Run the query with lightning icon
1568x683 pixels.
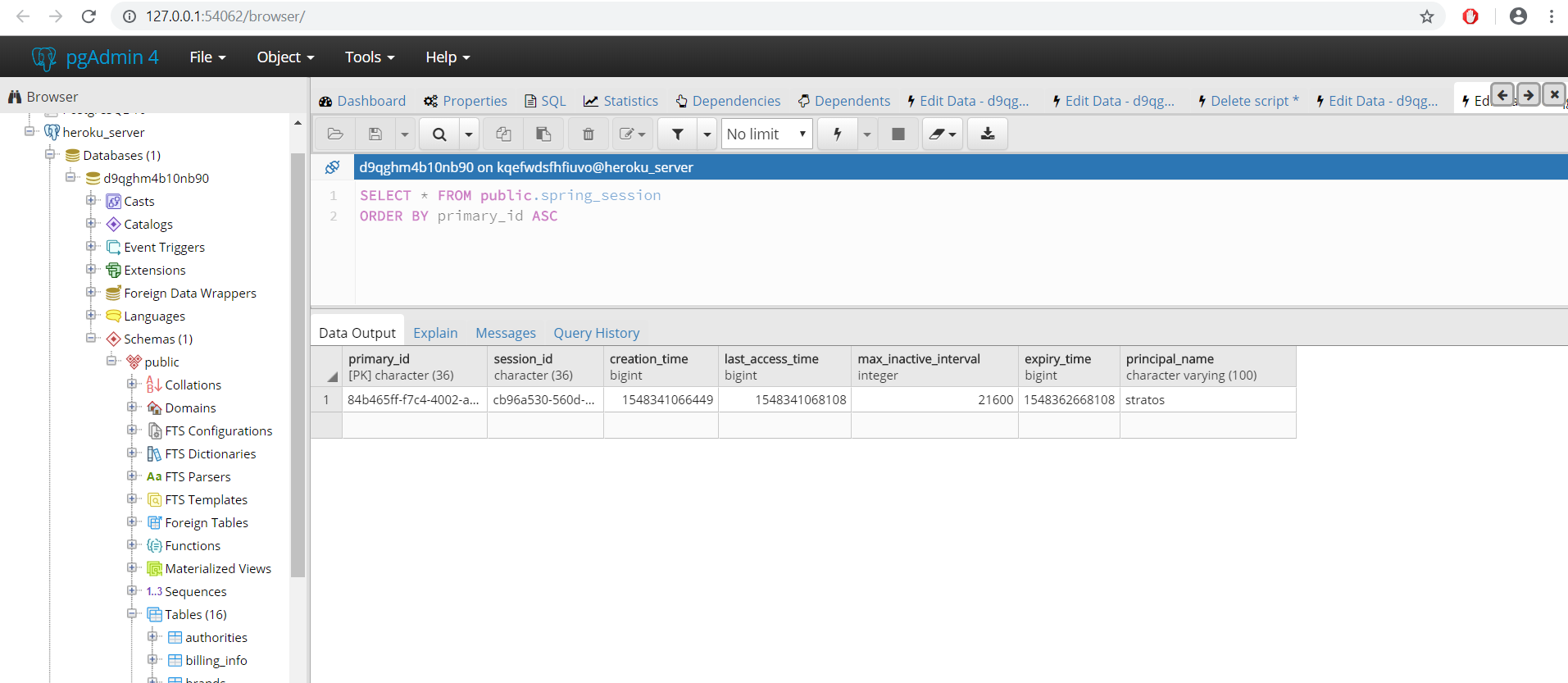pyautogui.click(x=838, y=134)
